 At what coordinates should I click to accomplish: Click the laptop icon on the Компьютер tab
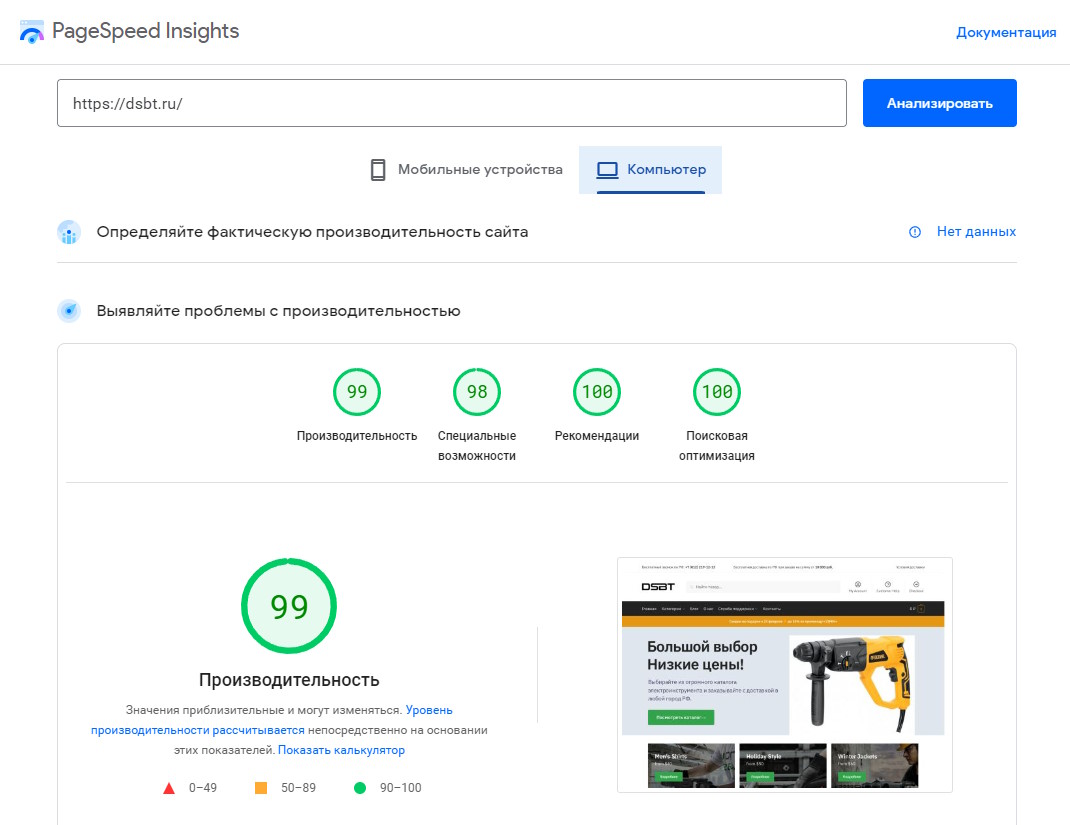(607, 170)
